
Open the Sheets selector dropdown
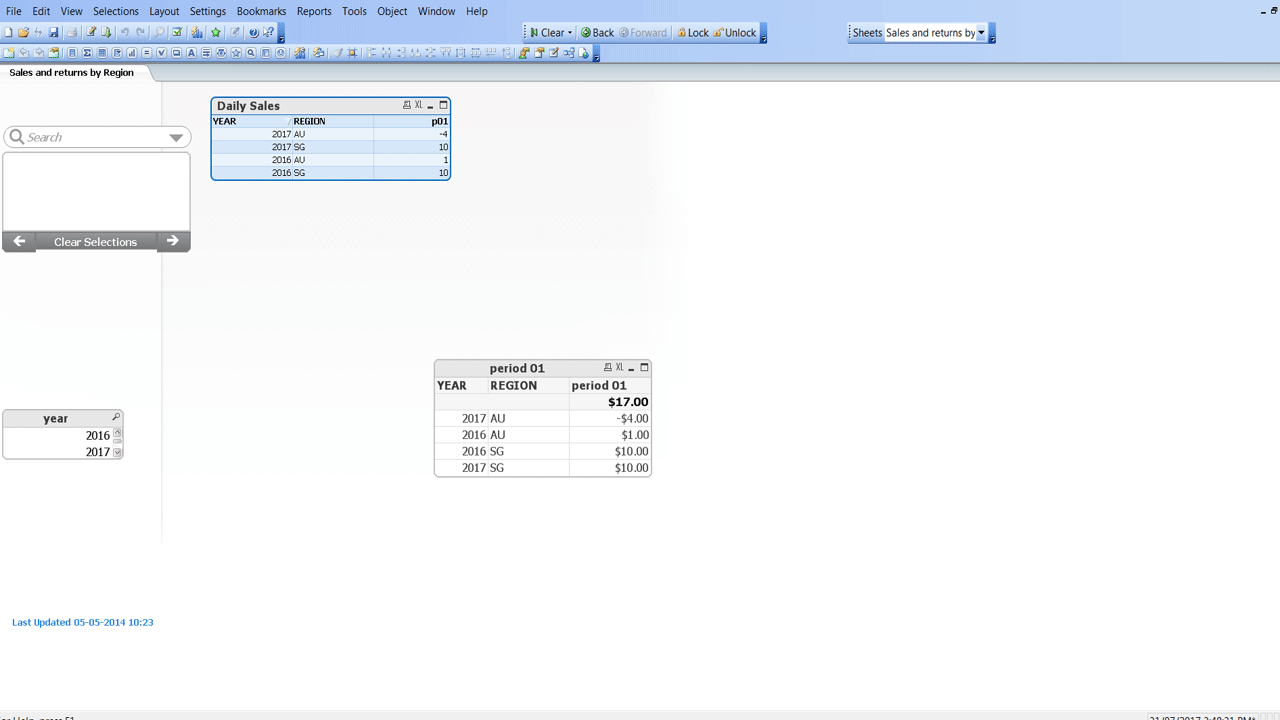coord(981,33)
